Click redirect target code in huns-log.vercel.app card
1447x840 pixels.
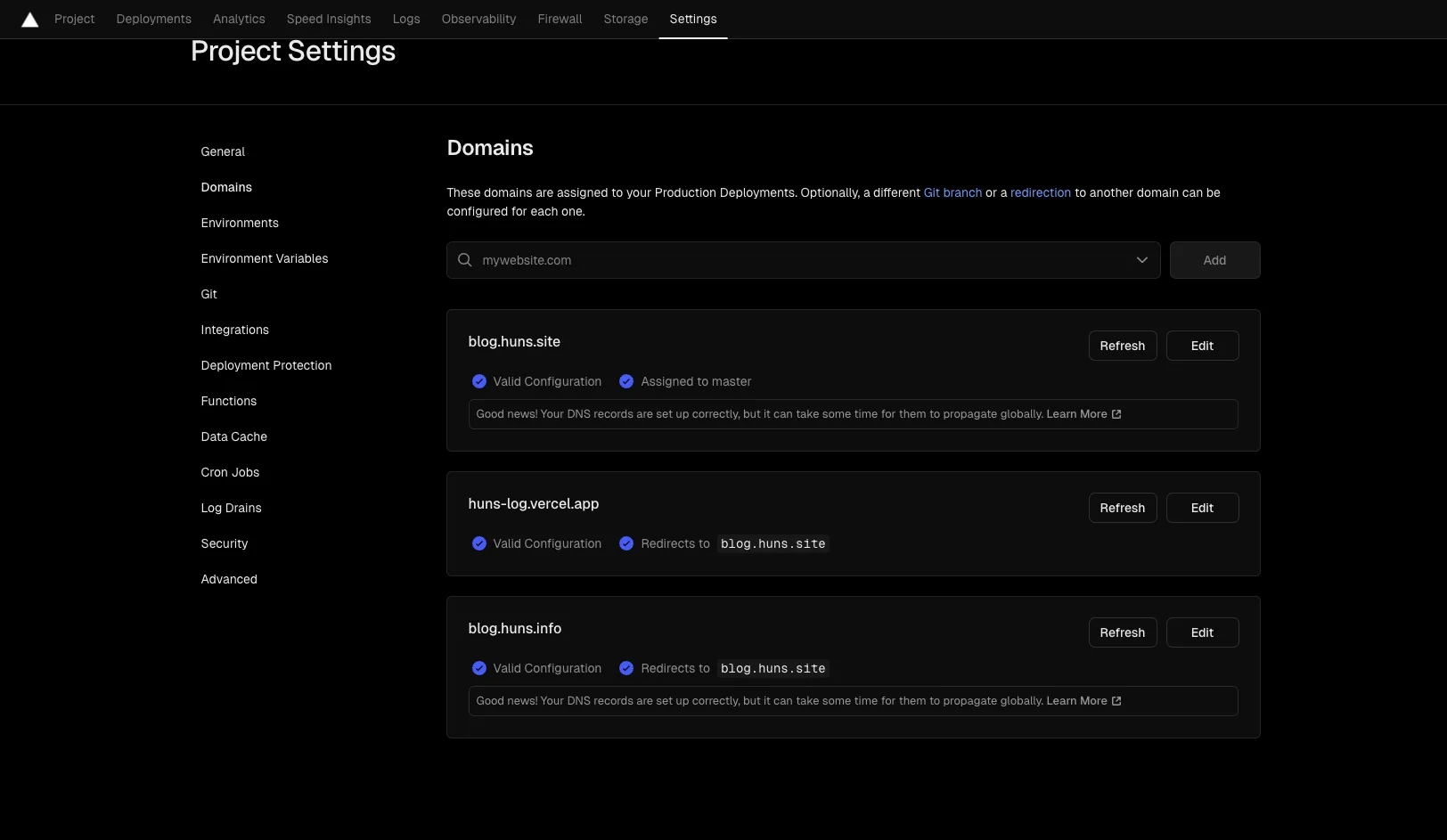point(773,543)
